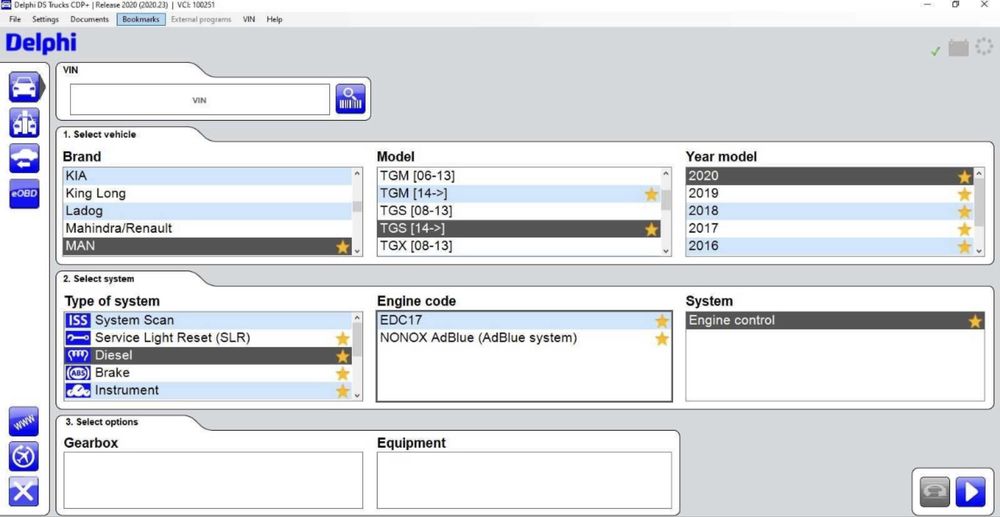Click the blue forward arrow button
1000x517 pixels.
pos(971,492)
